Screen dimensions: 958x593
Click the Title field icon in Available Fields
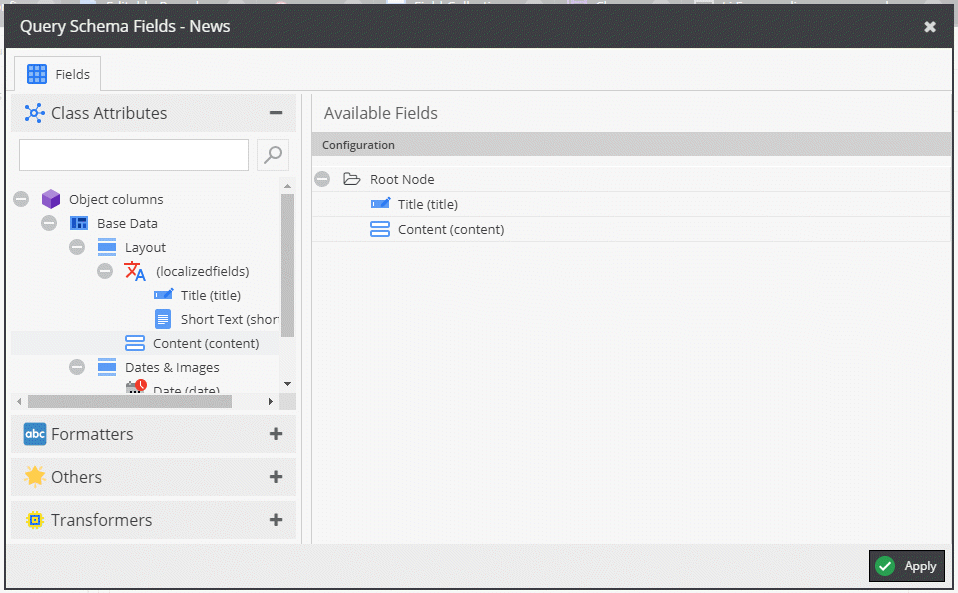[380, 204]
